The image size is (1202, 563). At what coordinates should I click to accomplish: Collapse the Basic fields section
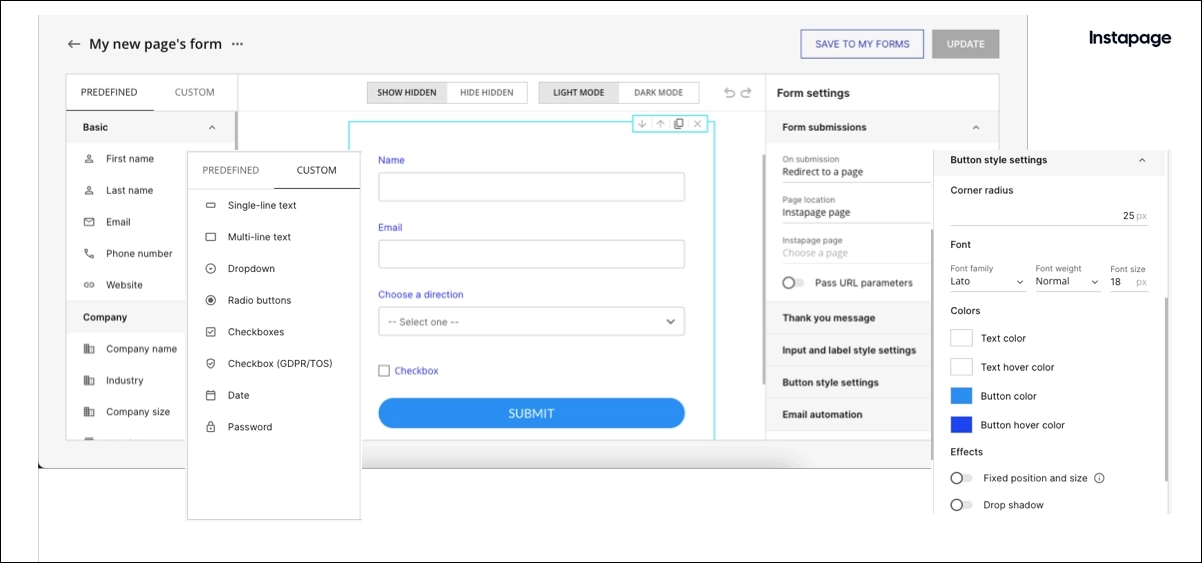pyautogui.click(x=211, y=128)
